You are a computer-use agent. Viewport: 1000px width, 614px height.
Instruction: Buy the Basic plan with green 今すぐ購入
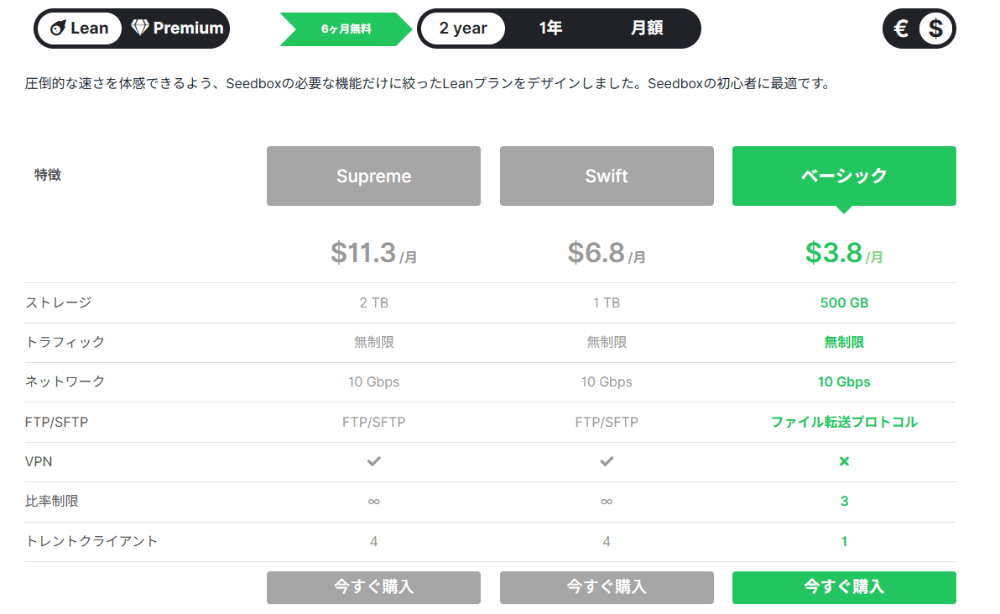tap(843, 587)
